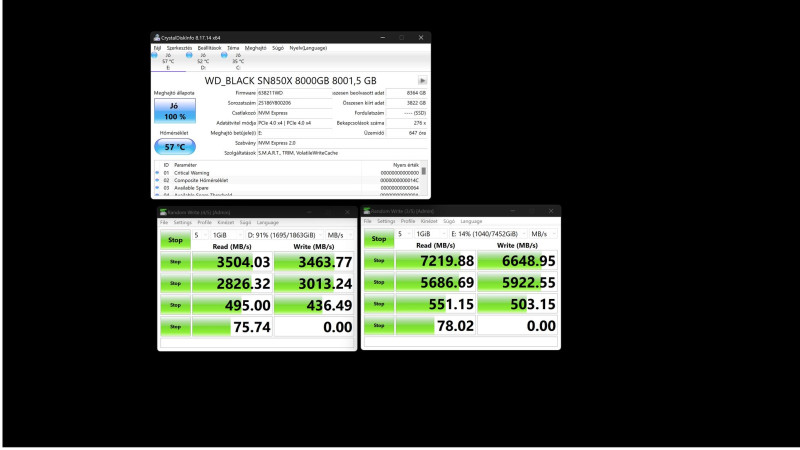Click the Firmware value field
This screenshot has height=450, width=800.
pos(294,93)
